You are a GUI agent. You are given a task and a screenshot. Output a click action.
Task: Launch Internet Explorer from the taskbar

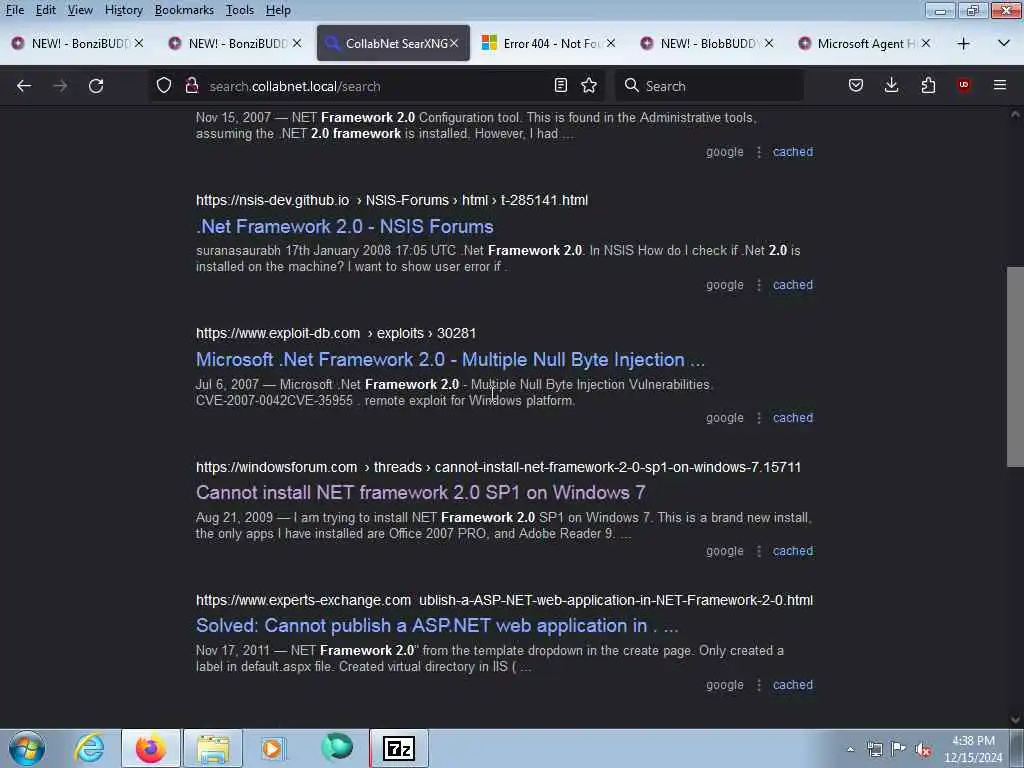89,748
